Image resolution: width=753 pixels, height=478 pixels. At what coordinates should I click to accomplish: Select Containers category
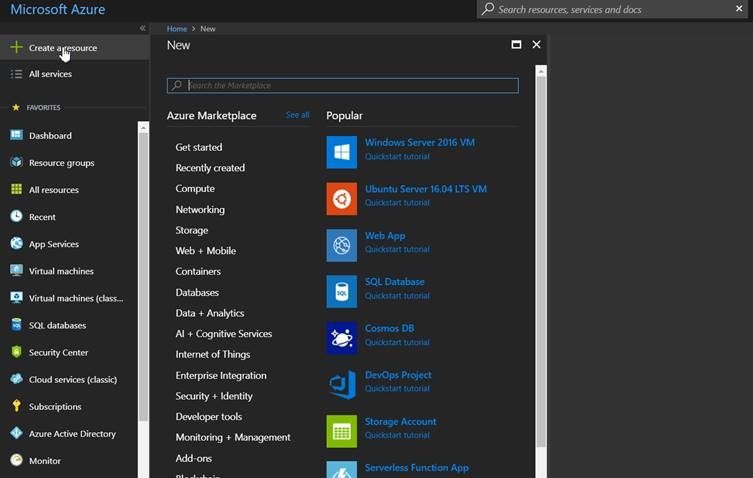(198, 271)
